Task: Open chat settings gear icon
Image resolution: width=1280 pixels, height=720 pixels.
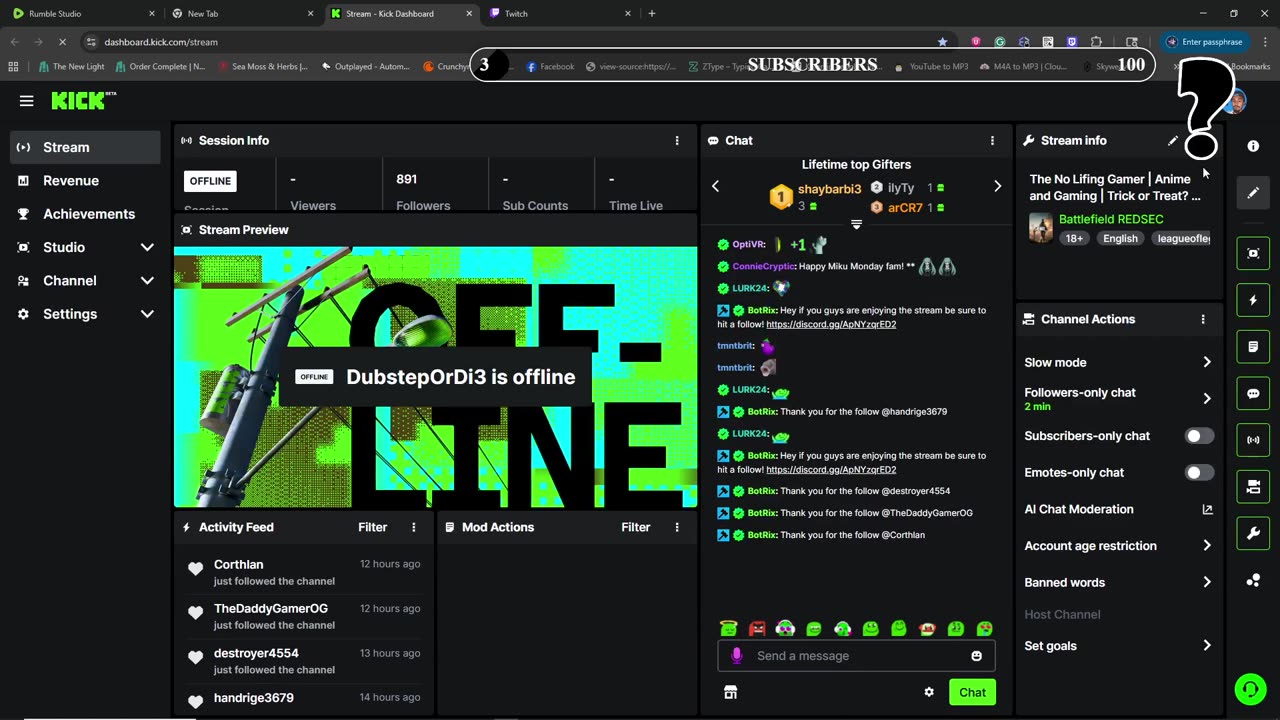Action: point(929,692)
